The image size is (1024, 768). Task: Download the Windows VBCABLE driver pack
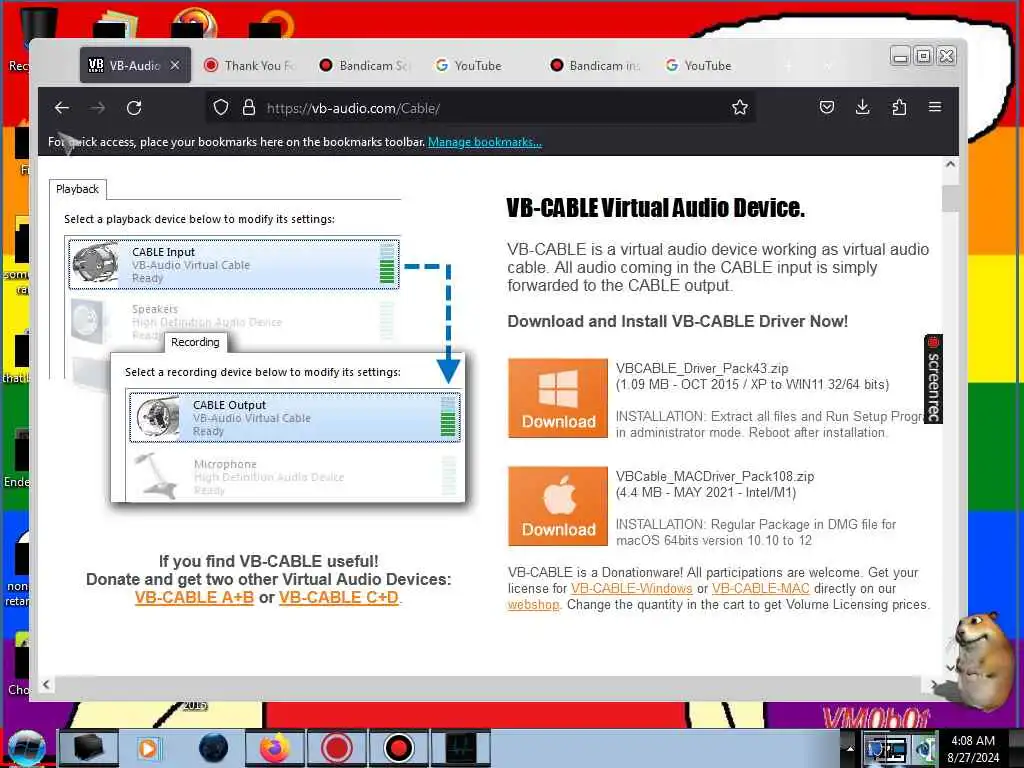[x=558, y=398]
